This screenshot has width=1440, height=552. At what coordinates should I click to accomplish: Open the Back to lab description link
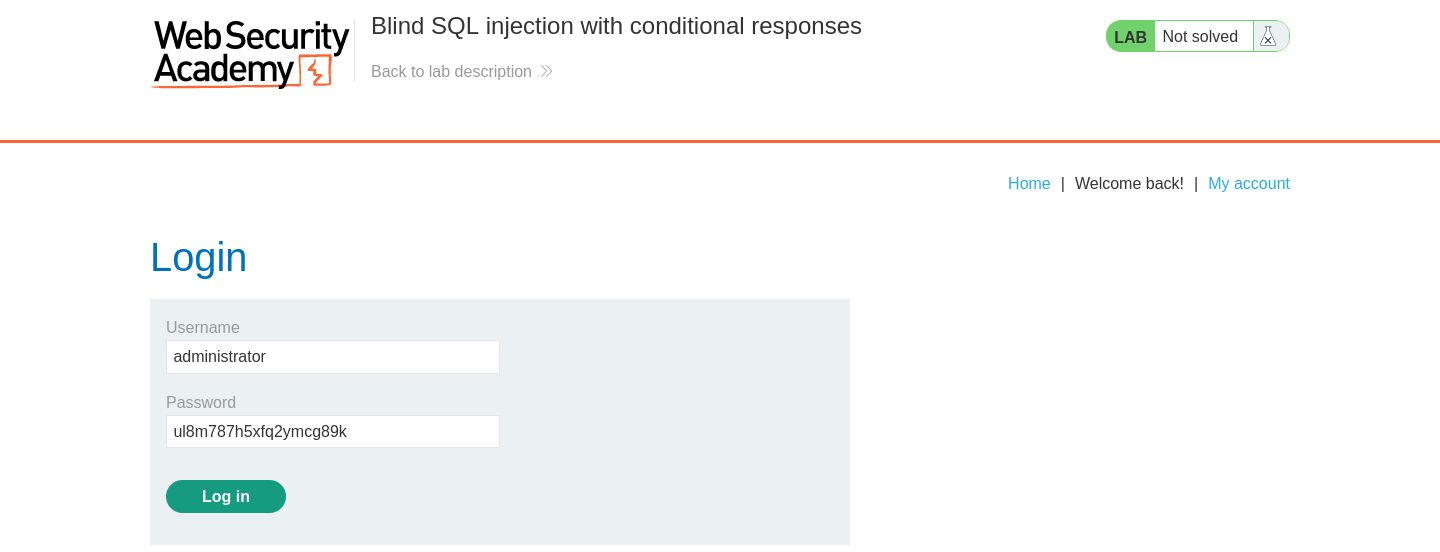451,72
